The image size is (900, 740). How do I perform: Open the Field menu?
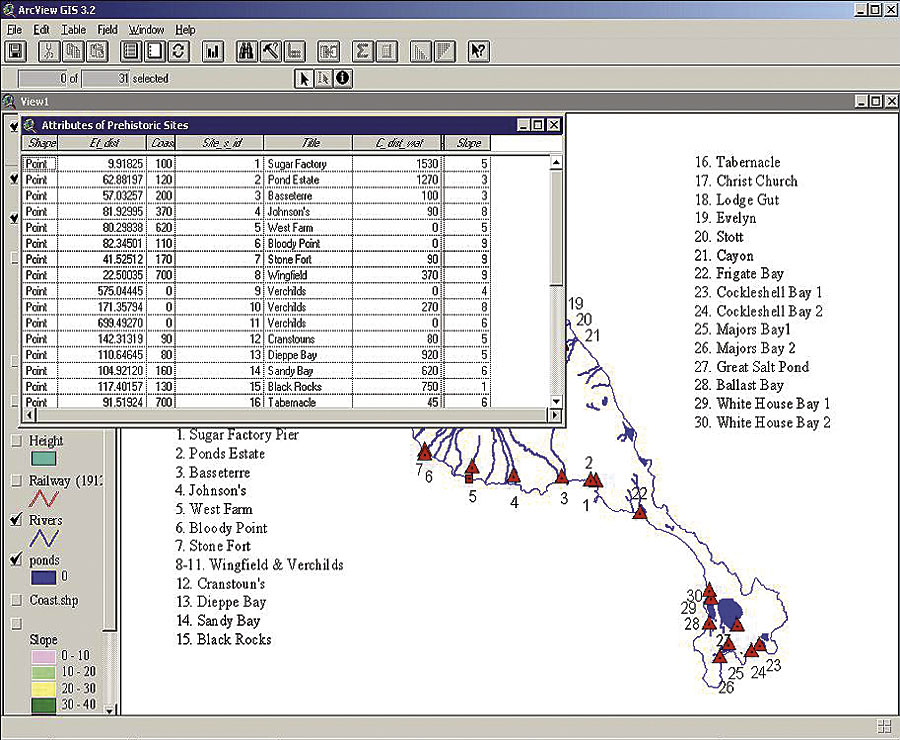(107, 29)
